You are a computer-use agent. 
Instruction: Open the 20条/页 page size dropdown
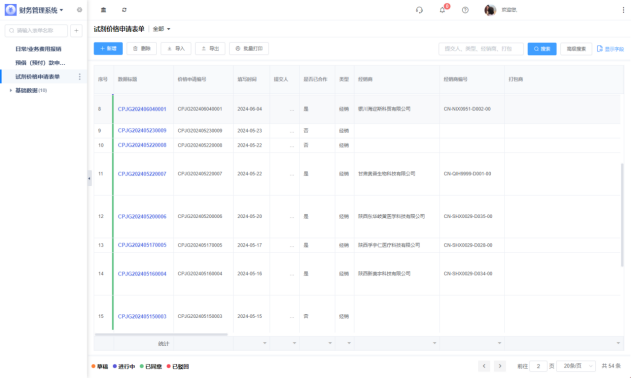pyautogui.click(x=577, y=366)
